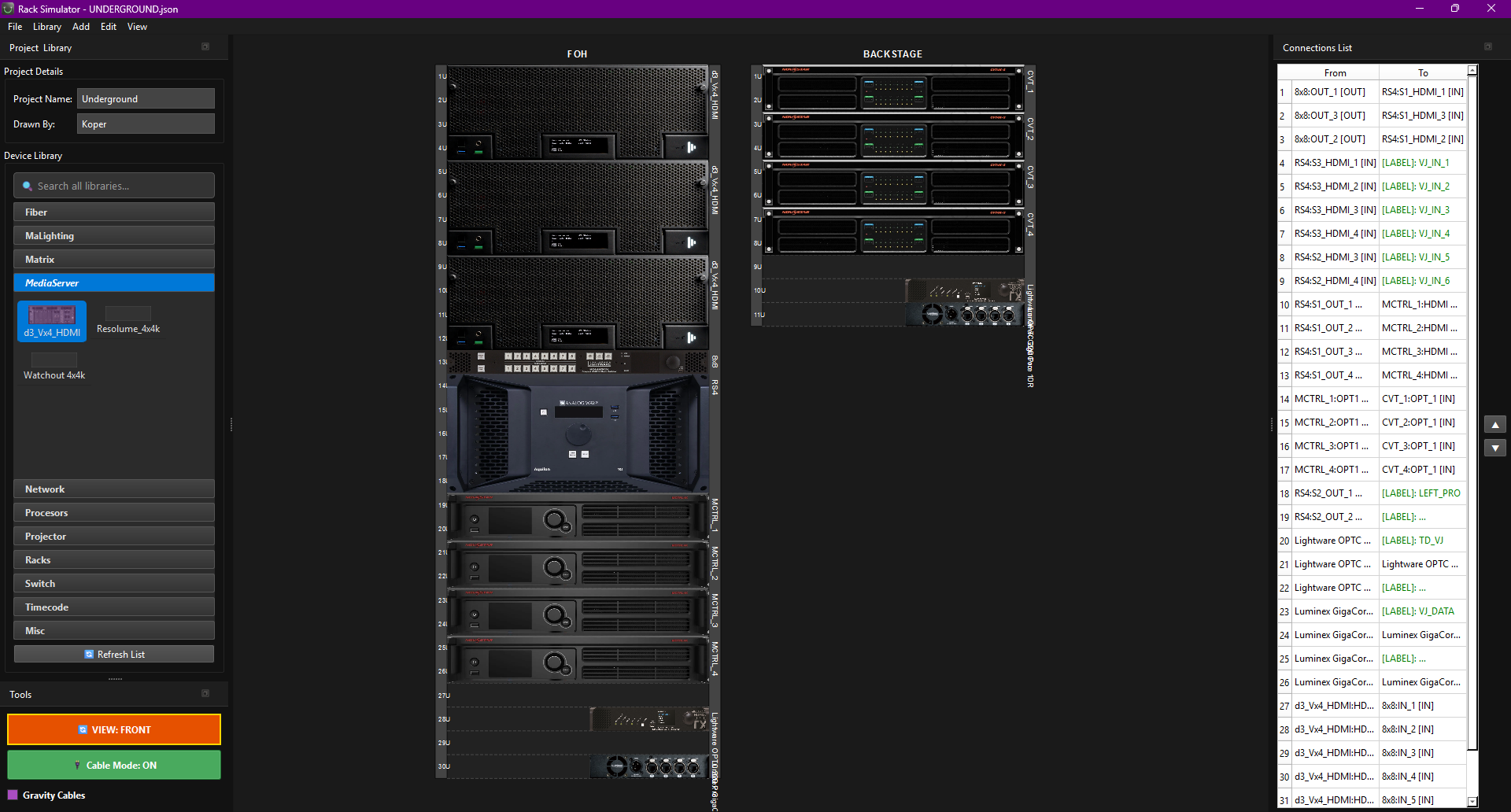Collapse the MediaServer library category

pos(114,283)
